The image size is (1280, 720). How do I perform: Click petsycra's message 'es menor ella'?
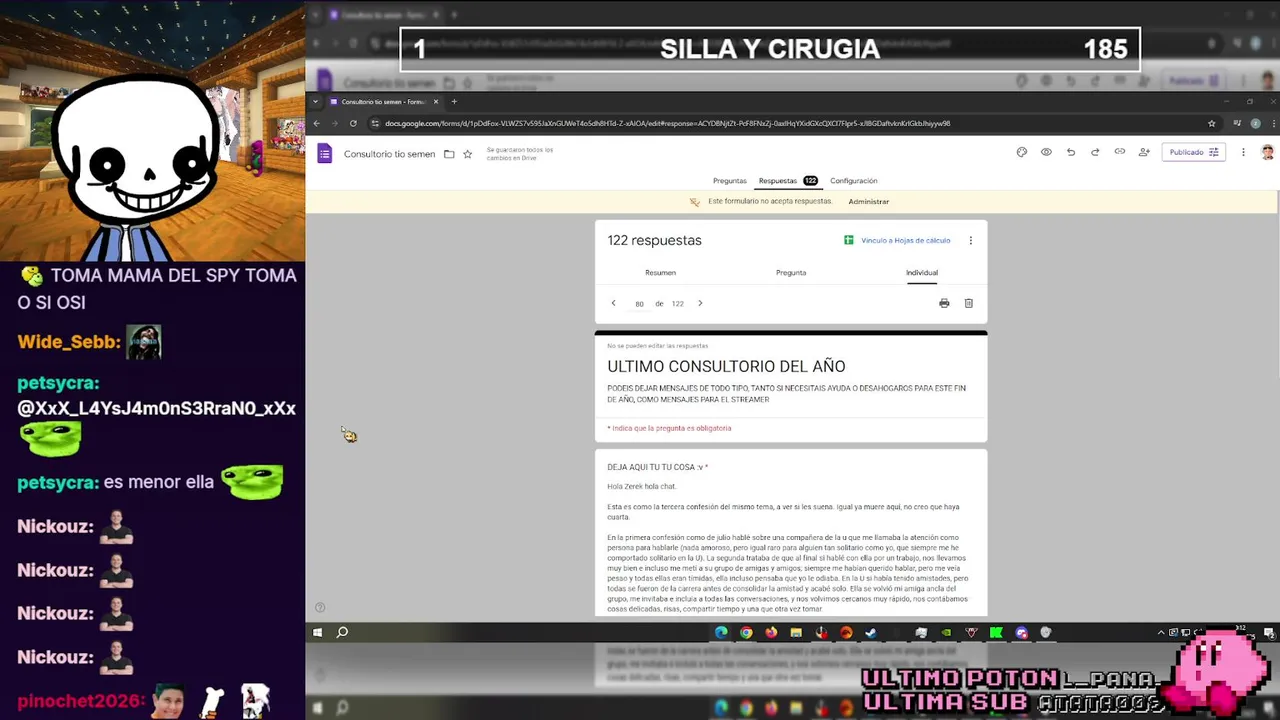point(158,482)
